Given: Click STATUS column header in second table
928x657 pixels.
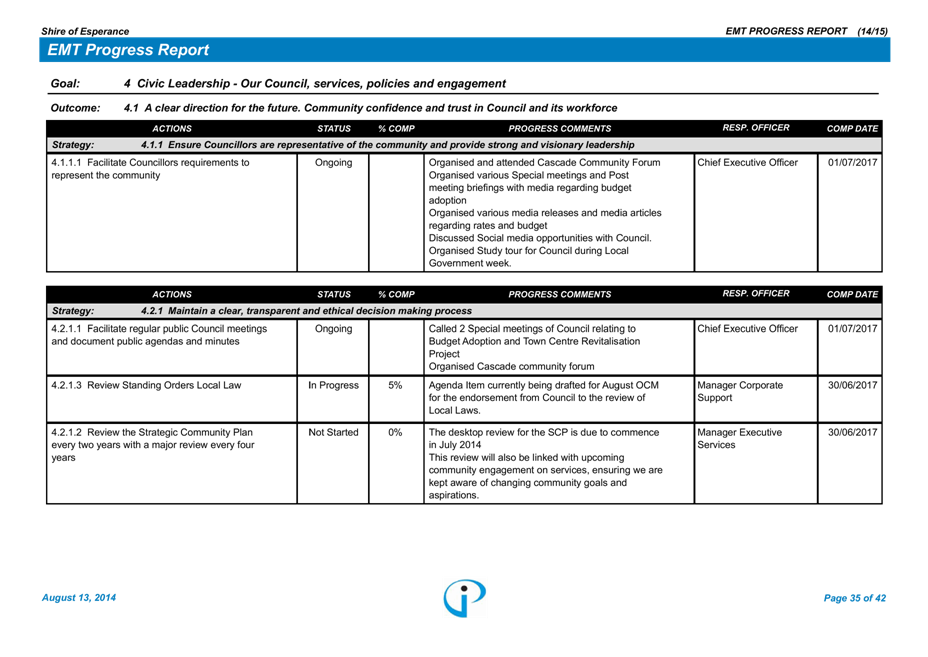Looking at the screenshot, I should (334, 294).
